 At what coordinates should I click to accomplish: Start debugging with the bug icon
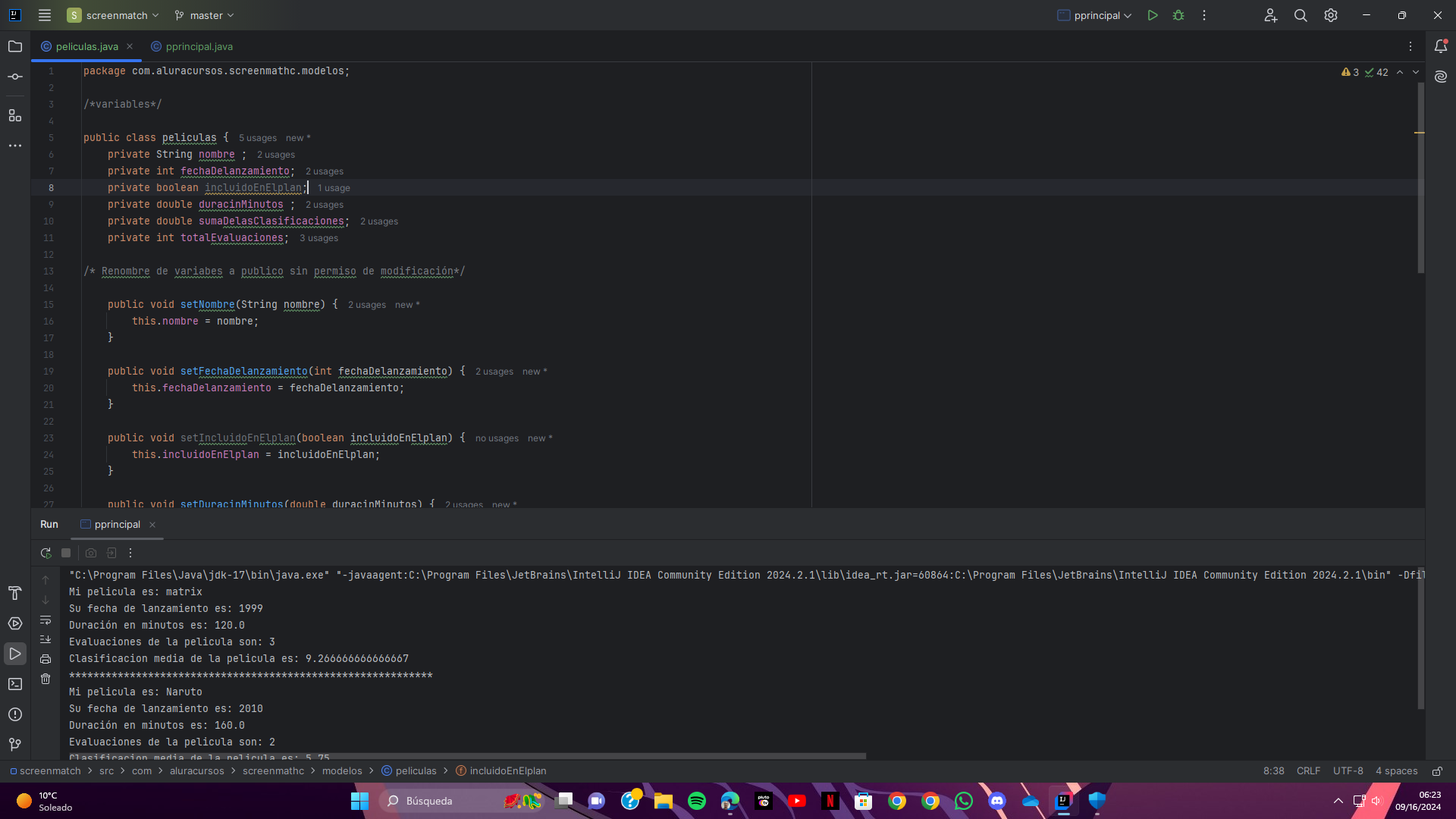coord(1178,15)
